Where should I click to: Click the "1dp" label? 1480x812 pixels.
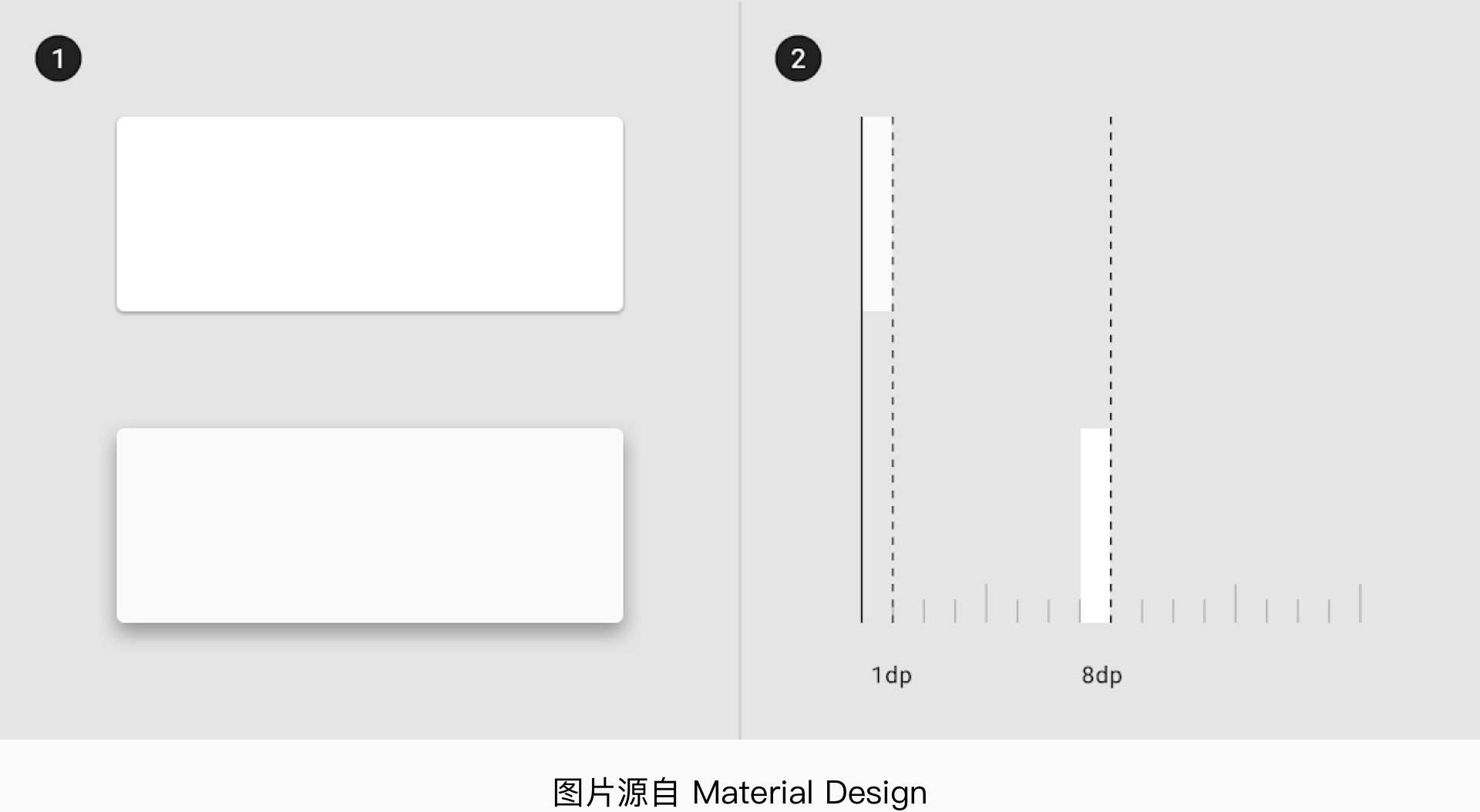pos(891,676)
